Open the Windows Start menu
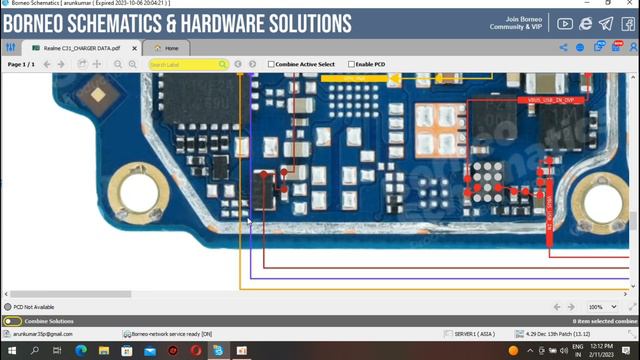Screen dimensions: 640x360 point(12,351)
